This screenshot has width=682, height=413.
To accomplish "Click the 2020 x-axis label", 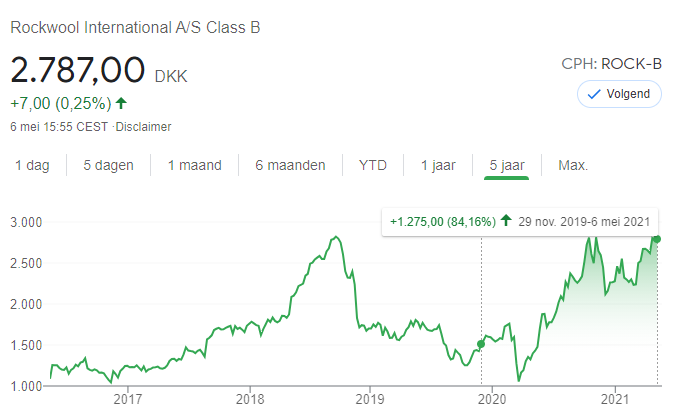I will (492, 399).
